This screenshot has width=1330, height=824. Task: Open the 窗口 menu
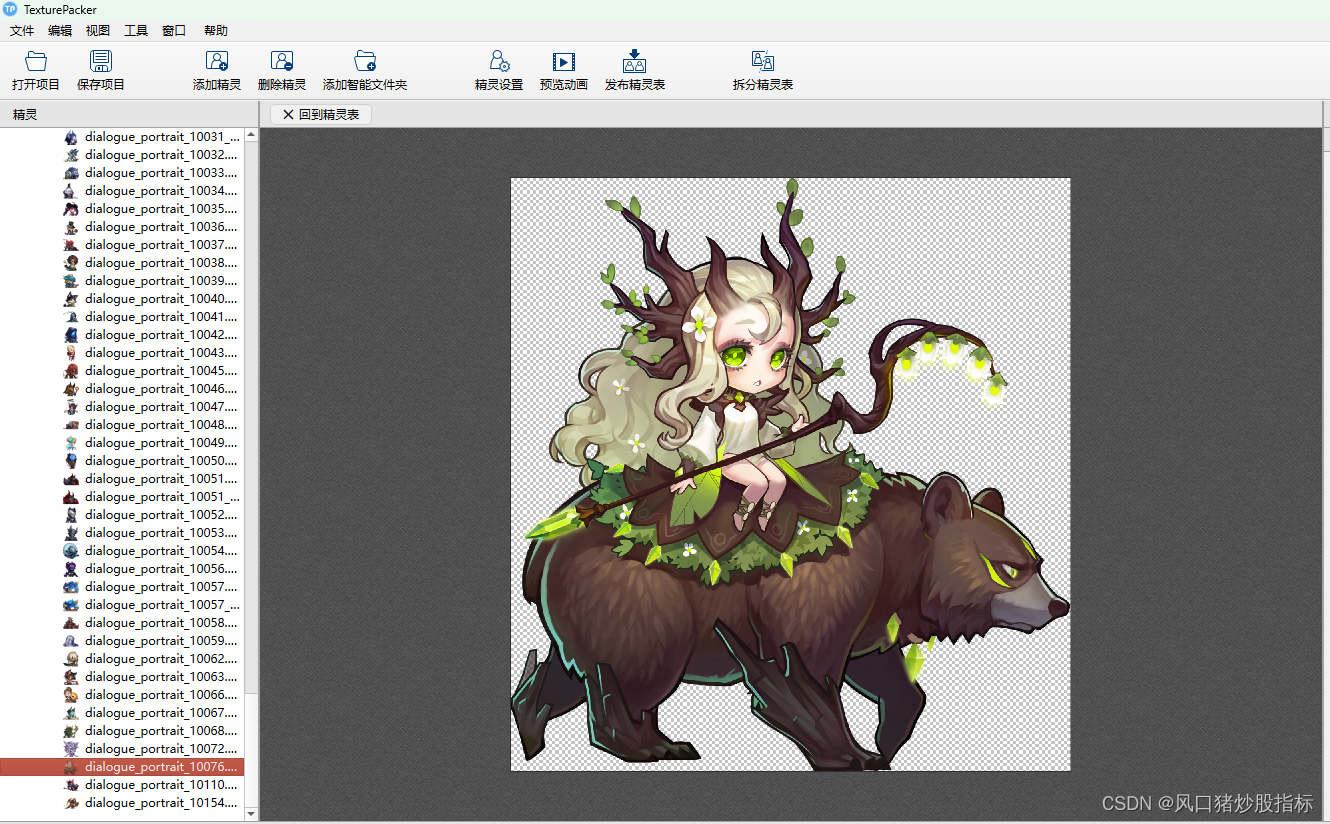pos(174,31)
